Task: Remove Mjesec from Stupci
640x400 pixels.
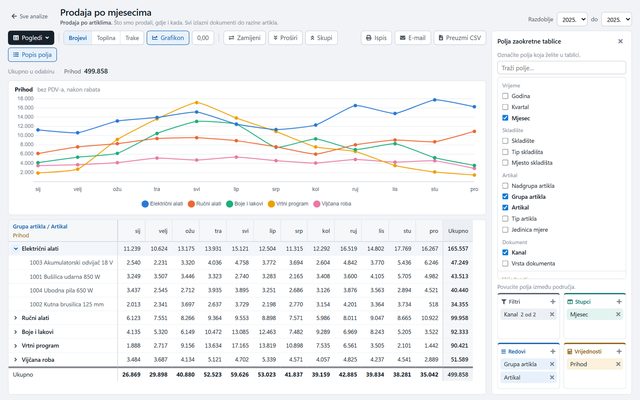Action: tap(618, 314)
